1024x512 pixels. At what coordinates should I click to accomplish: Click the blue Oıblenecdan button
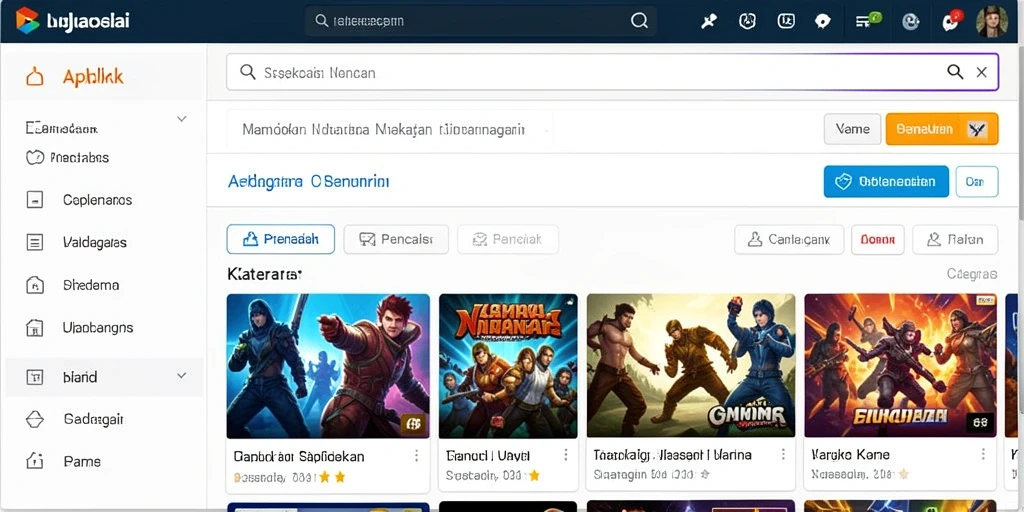886,182
